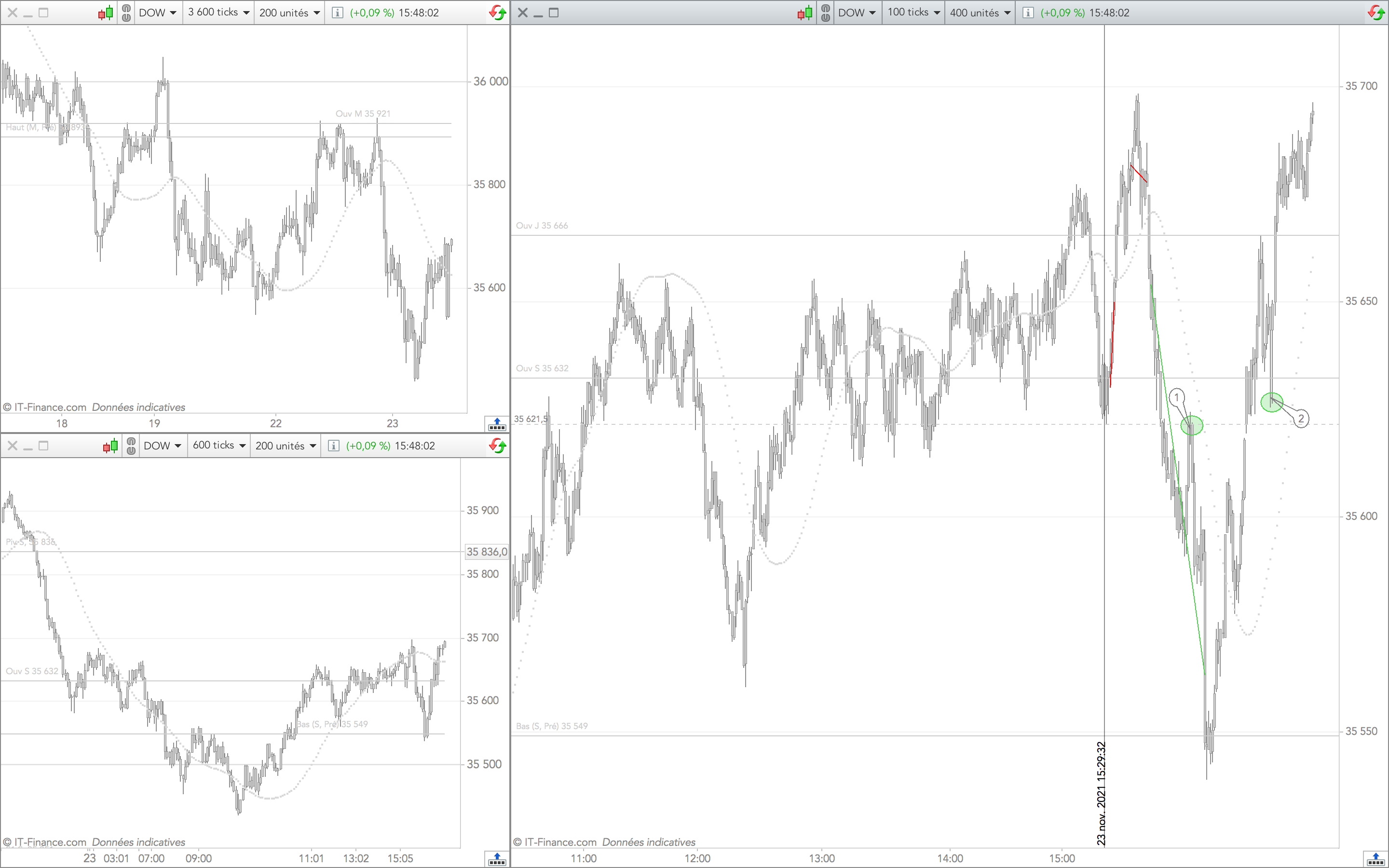Screen dimensions: 1389x868
Task: Click candlestick style icon in 3 600 ticks chart
Action: coord(106,13)
